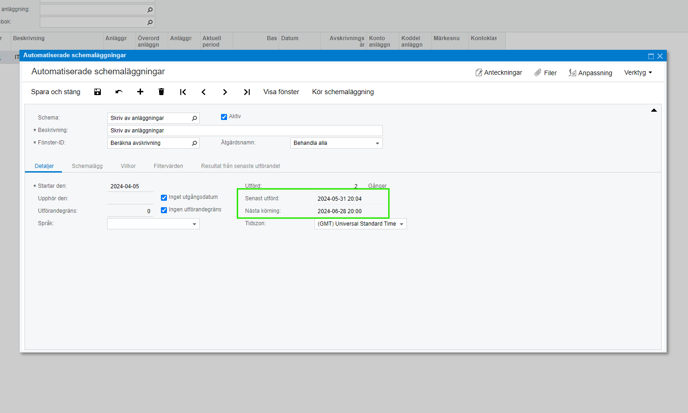Toggle the Aktiv checkbox

coord(224,117)
